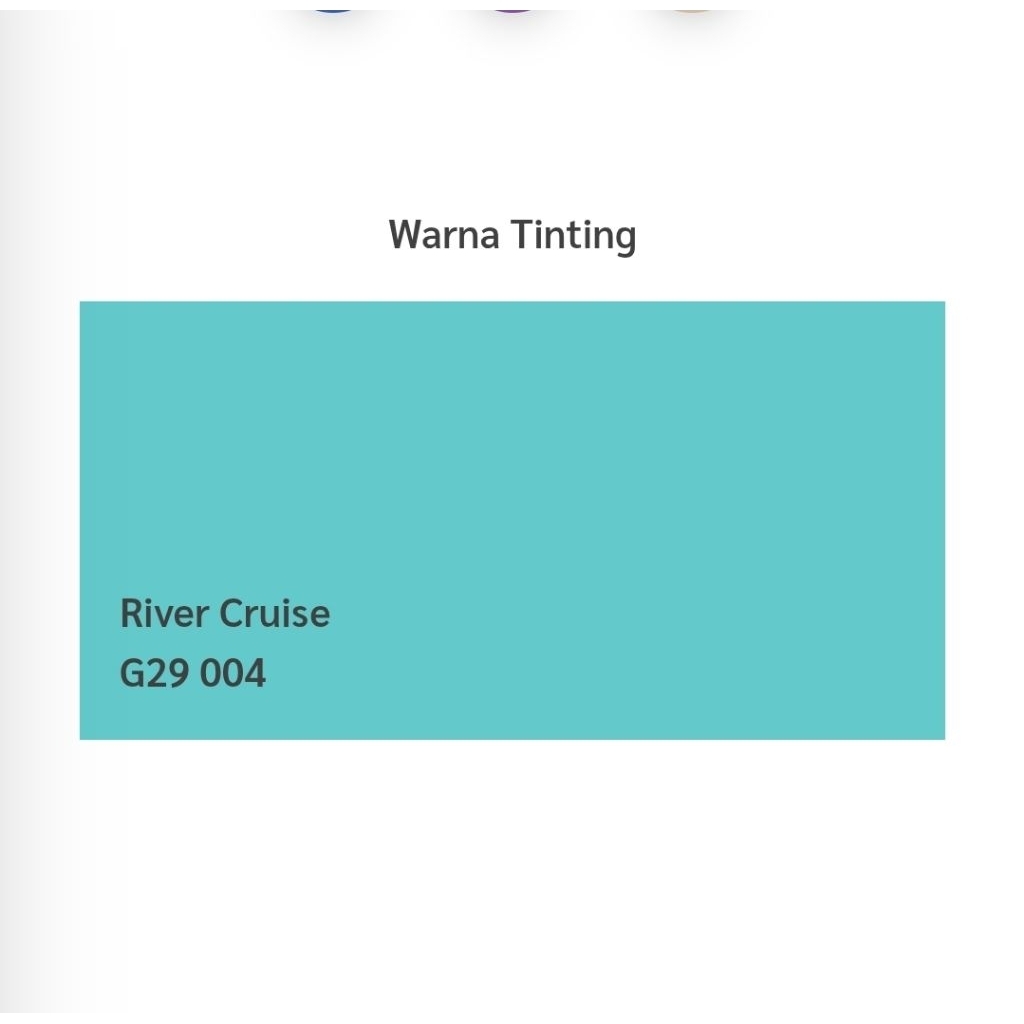Select the blue color circle at top
Image resolution: width=1024 pixels, height=1024 pixels.
pyautogui.click(x=334, y=5)
